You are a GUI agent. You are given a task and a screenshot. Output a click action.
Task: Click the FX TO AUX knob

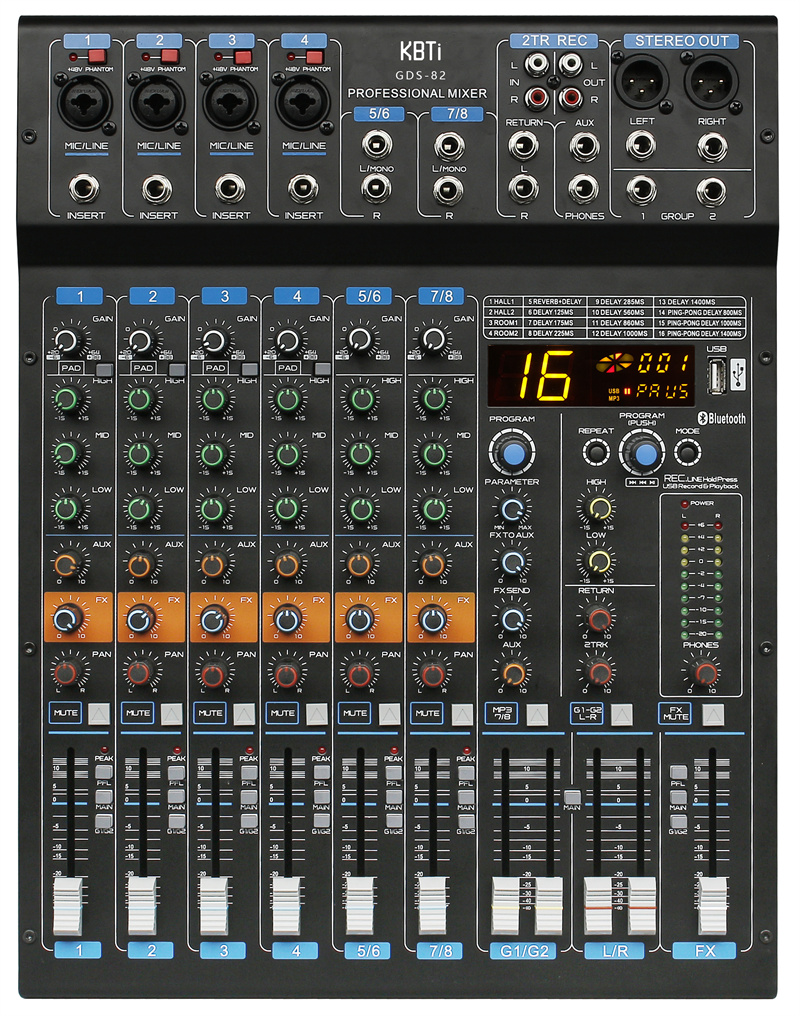[512, 562]
